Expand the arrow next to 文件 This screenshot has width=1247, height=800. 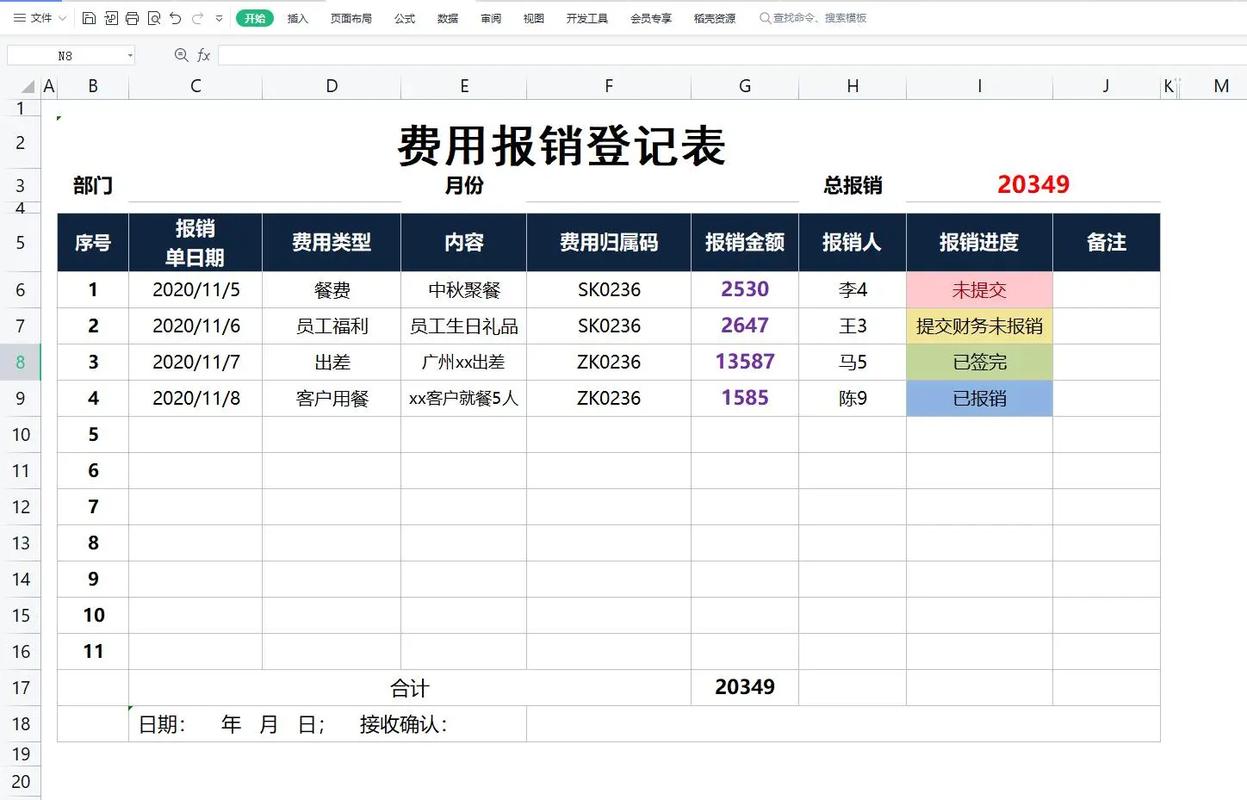point(63,19)
